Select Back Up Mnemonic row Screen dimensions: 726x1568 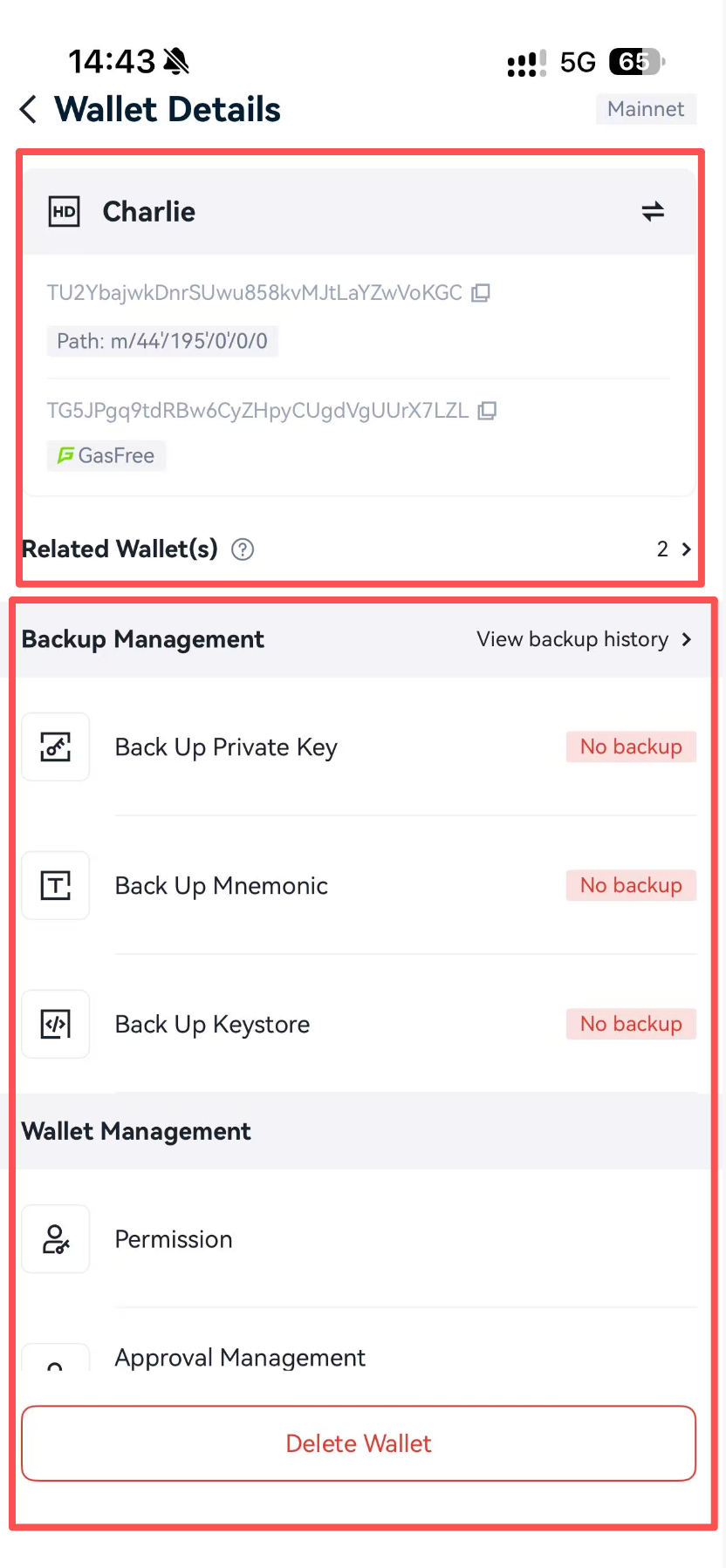(360, 886)
